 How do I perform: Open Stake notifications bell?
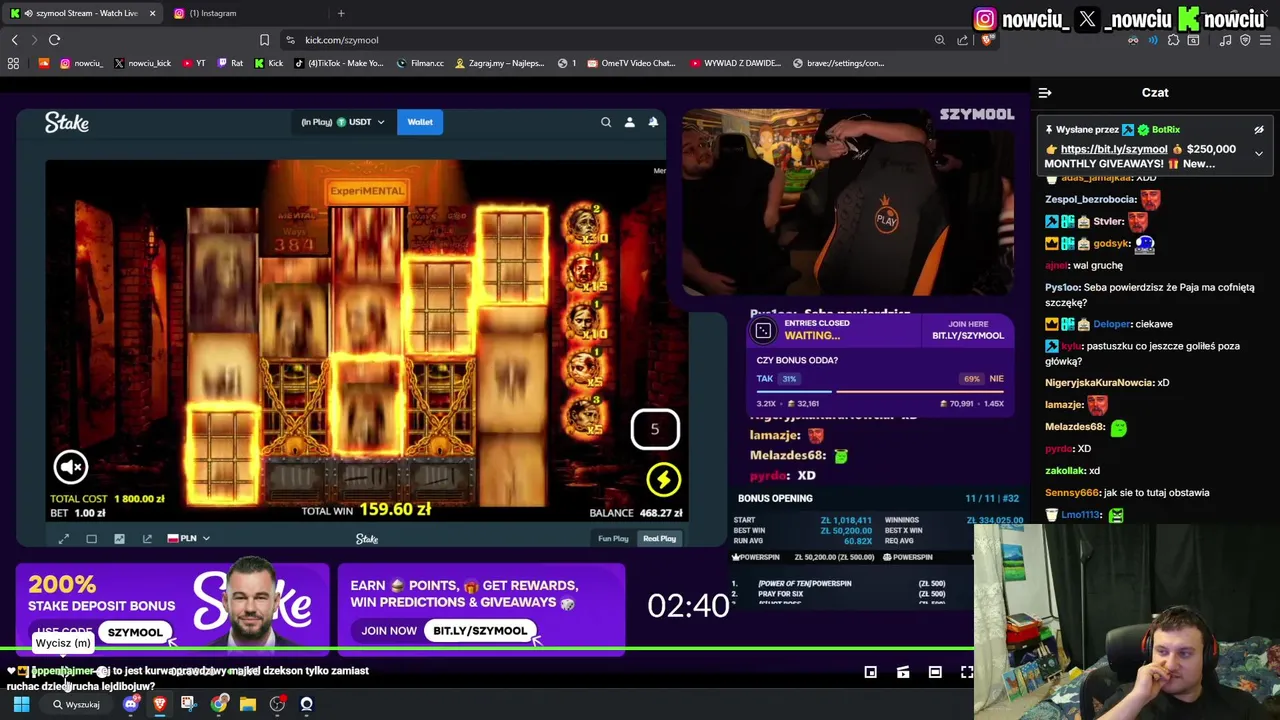[x=653, y=122]
